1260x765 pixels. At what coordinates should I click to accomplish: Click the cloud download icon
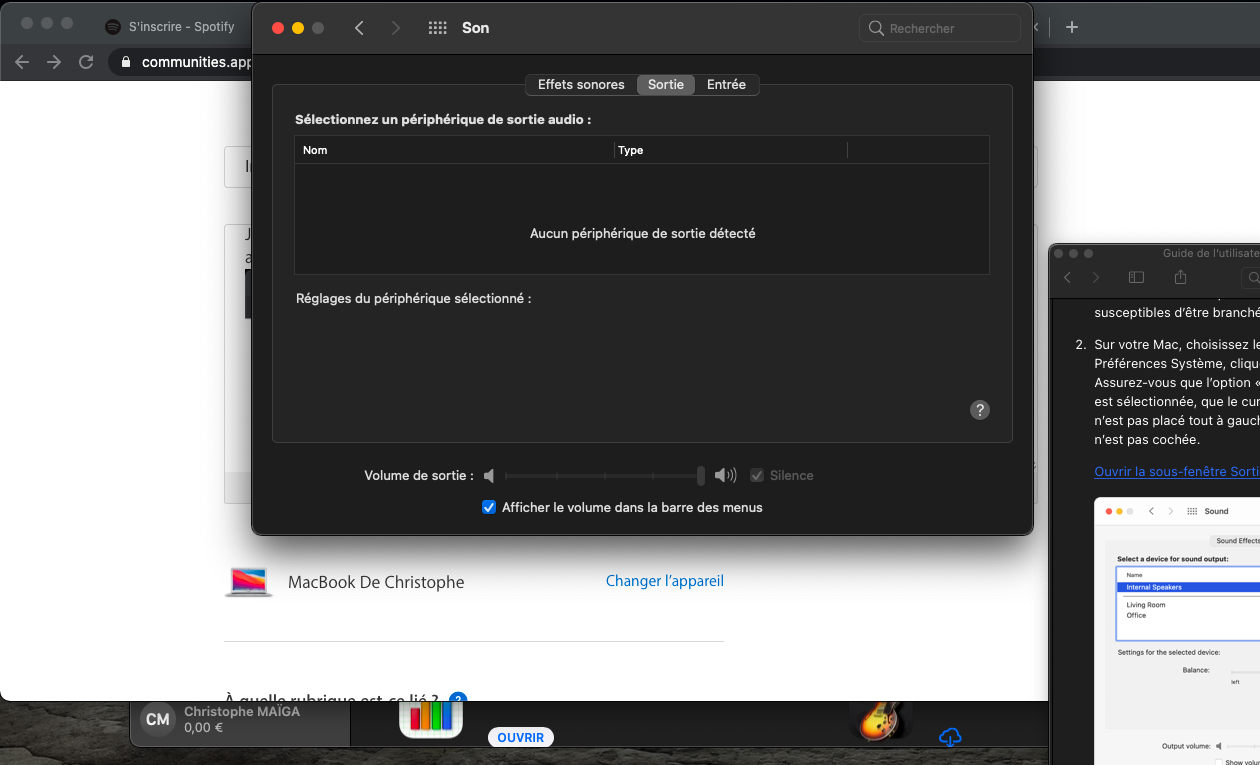click(950, 737)
